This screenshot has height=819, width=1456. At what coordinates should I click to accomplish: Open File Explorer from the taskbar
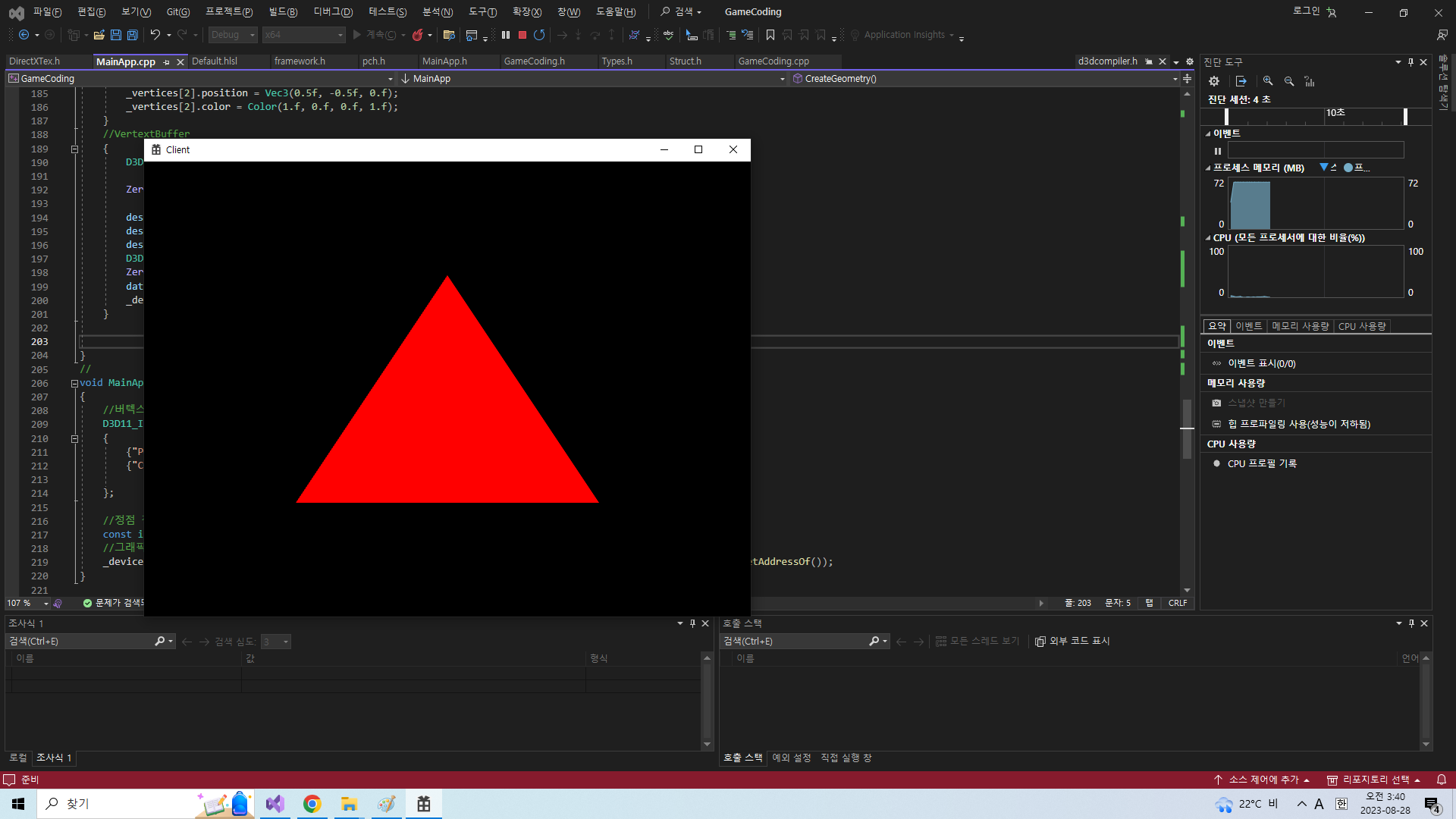click(x=349, y=804)
